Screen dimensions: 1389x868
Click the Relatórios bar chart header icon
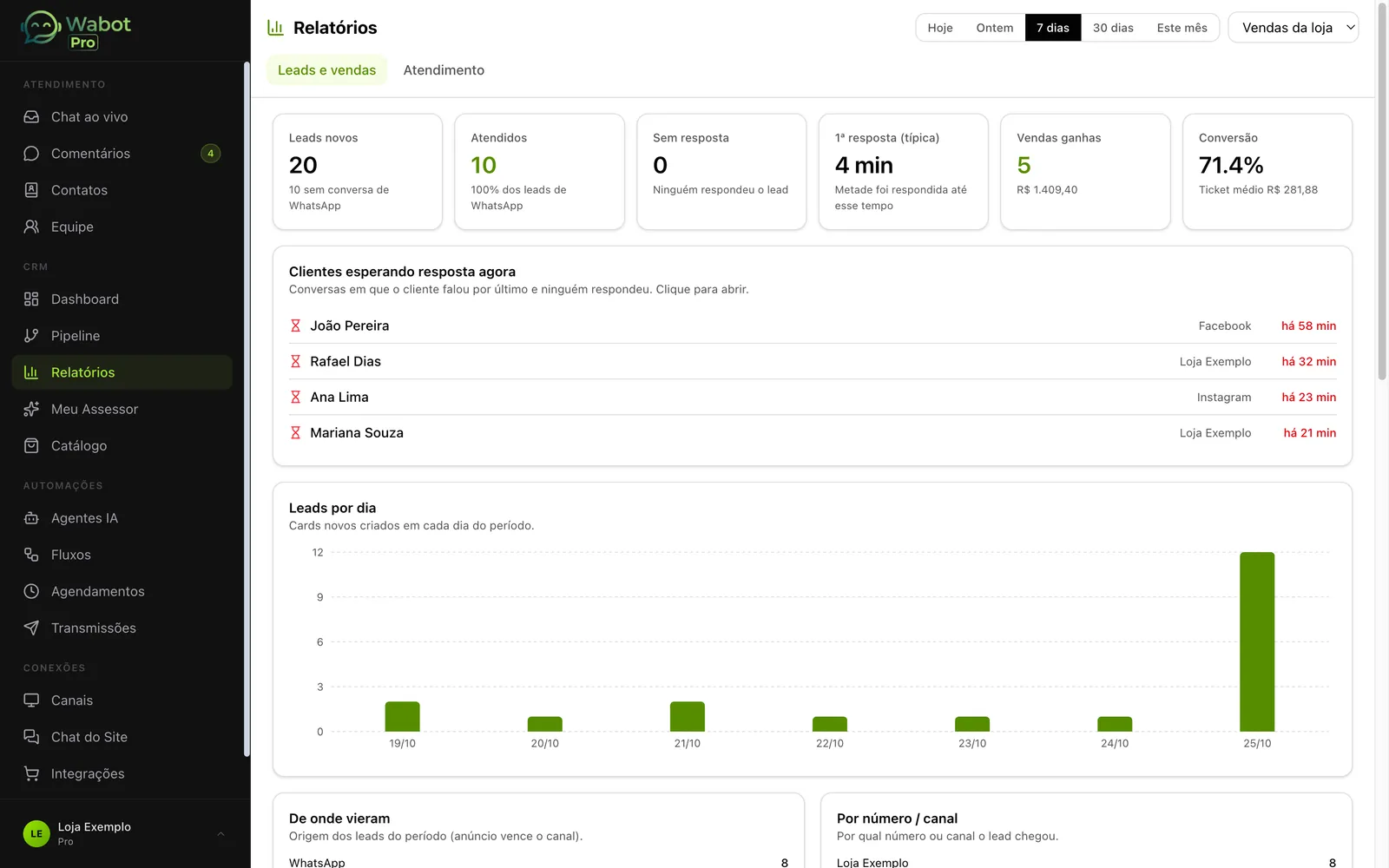(x=275, y=28)
